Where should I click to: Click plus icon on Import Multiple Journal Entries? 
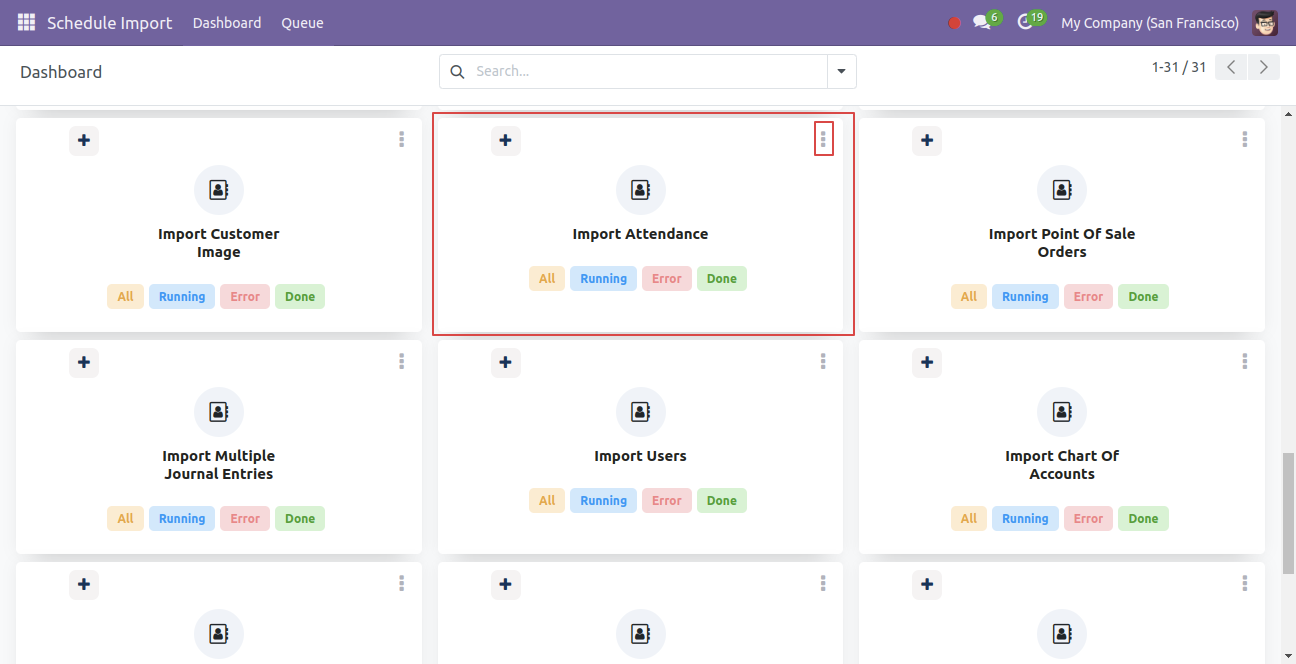tap(84, 363)
